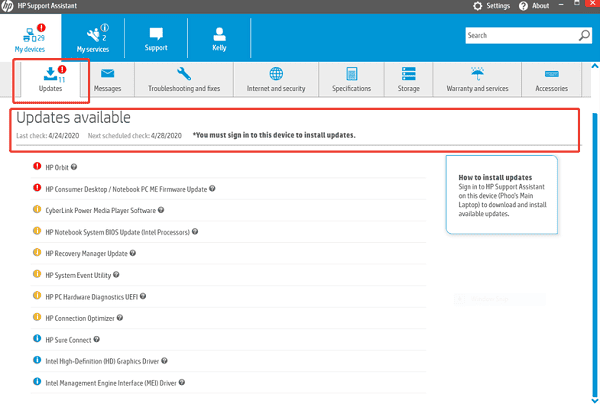Click the vertical scrollbar on right edge
Screen dimensions: 600x404
(596, 250)
